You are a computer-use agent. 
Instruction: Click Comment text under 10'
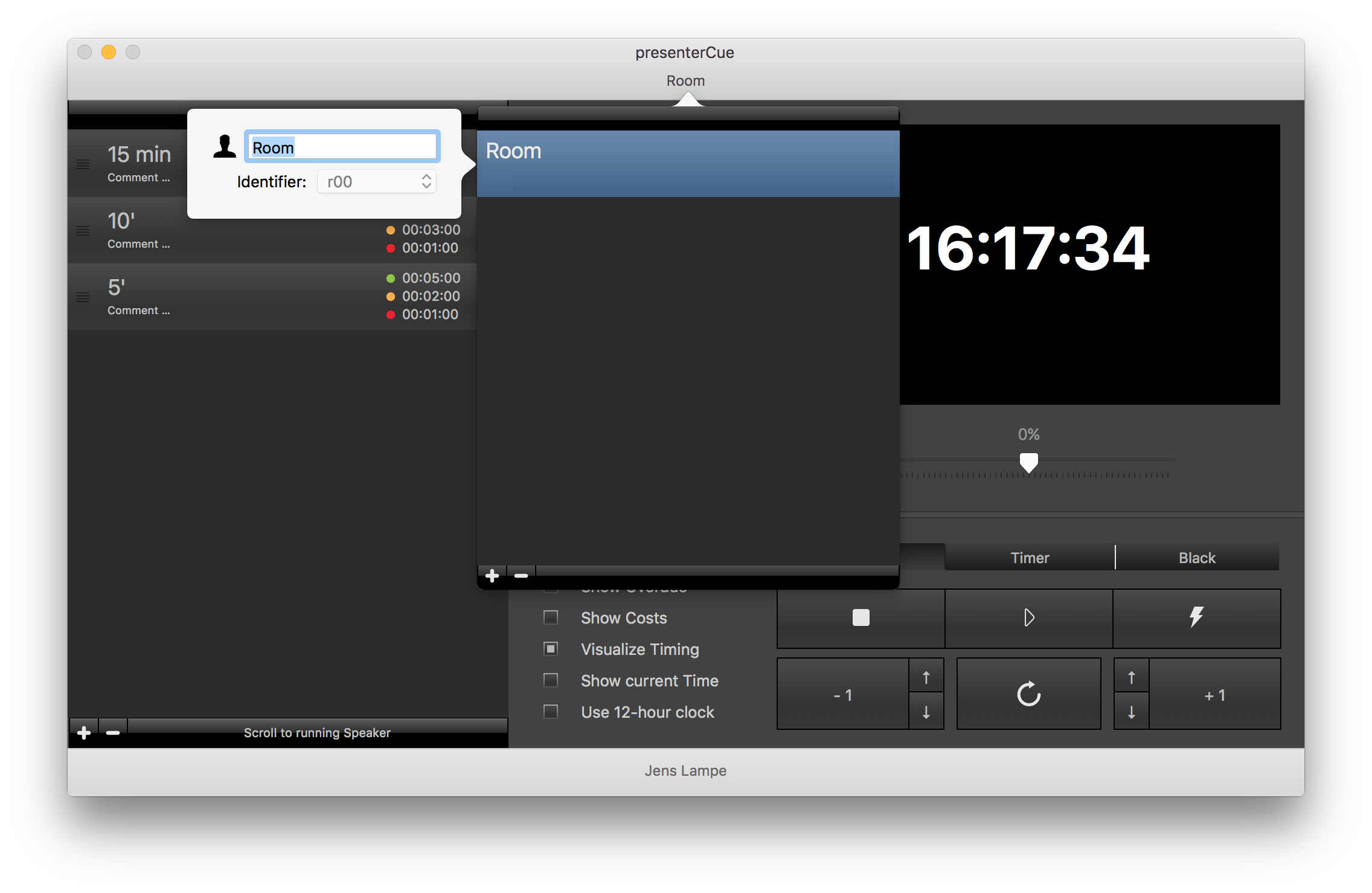click(138, 244)
